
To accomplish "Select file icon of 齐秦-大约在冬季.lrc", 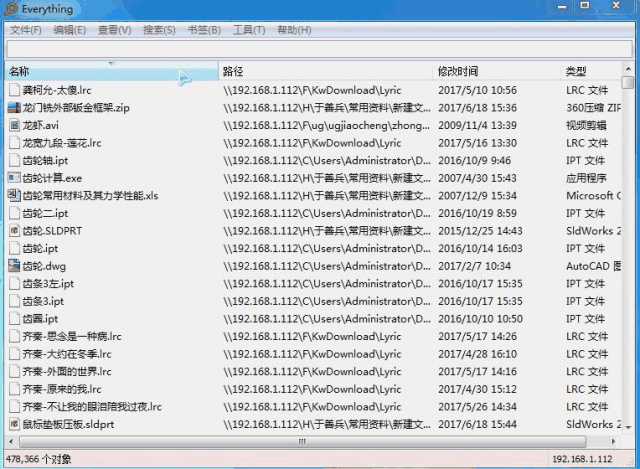I will [x=14, y=353].
